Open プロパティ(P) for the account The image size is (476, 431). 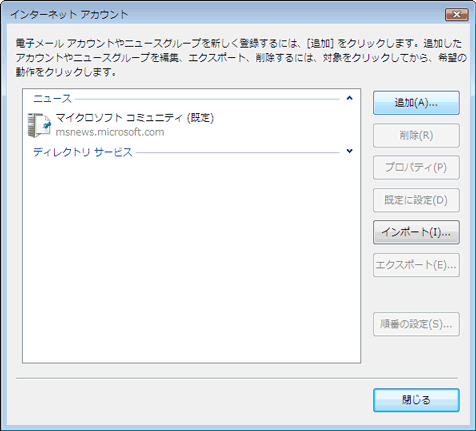click(x=416, y=167)
